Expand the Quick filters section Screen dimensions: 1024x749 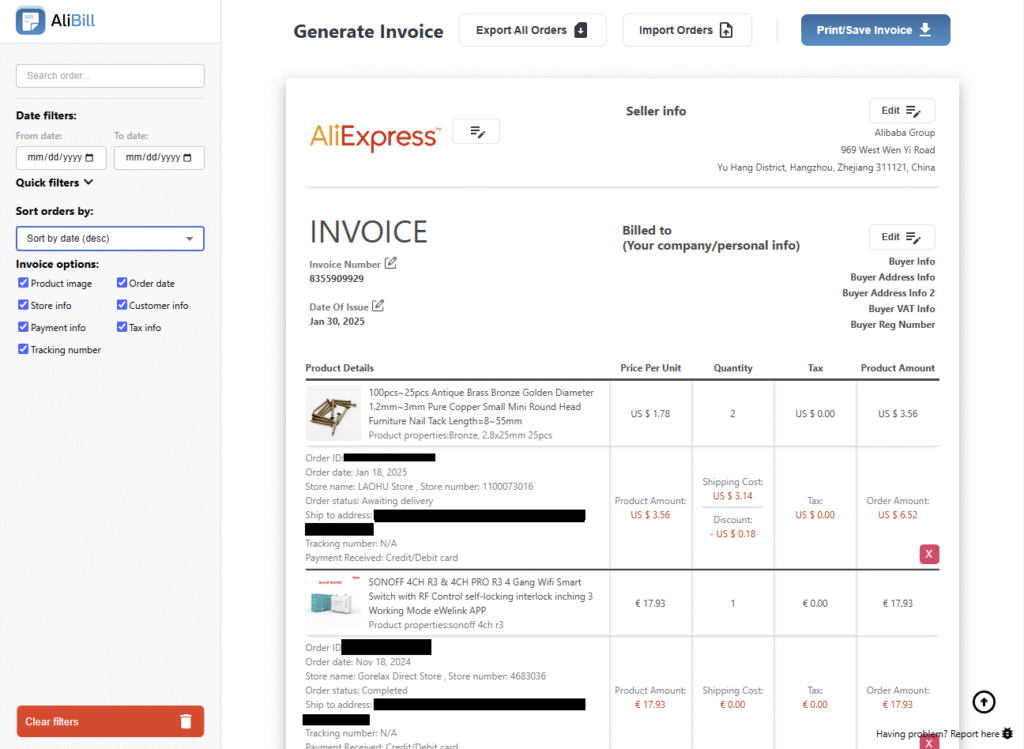[55, 183]
